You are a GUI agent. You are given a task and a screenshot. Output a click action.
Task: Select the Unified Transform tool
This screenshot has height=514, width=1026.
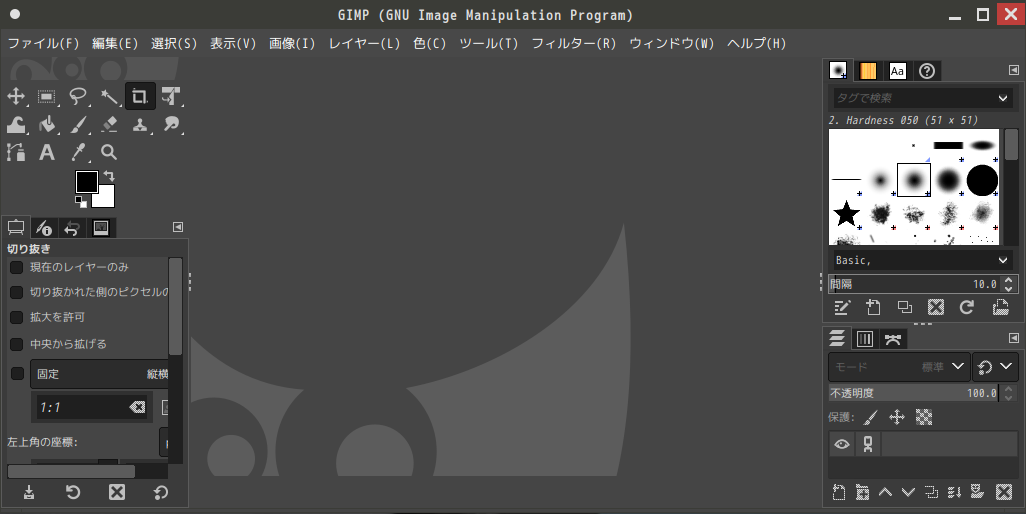tap(171, 97)
